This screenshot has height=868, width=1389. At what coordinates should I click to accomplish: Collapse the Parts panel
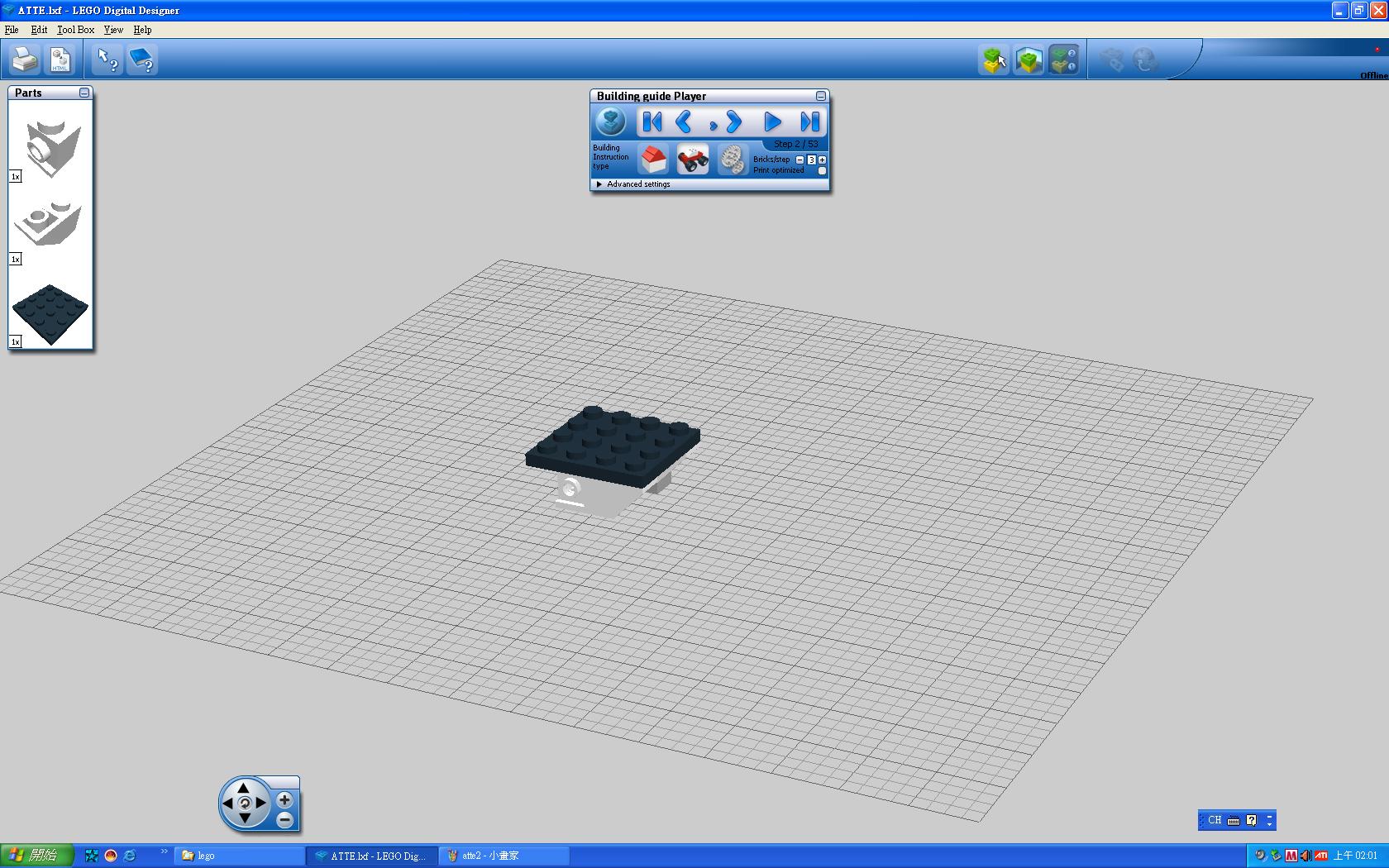[x=84, y=93]
